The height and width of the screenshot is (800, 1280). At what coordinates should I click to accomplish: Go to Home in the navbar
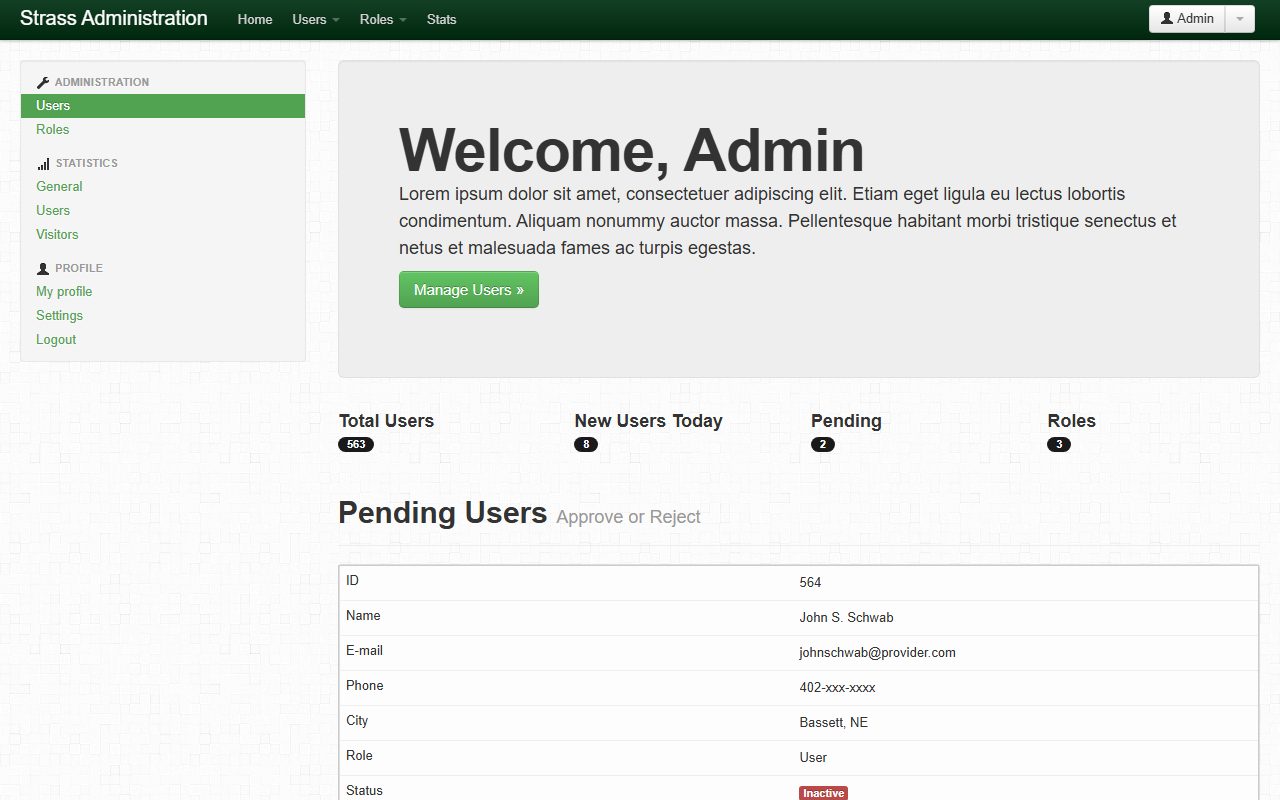(x=255, y=20)
